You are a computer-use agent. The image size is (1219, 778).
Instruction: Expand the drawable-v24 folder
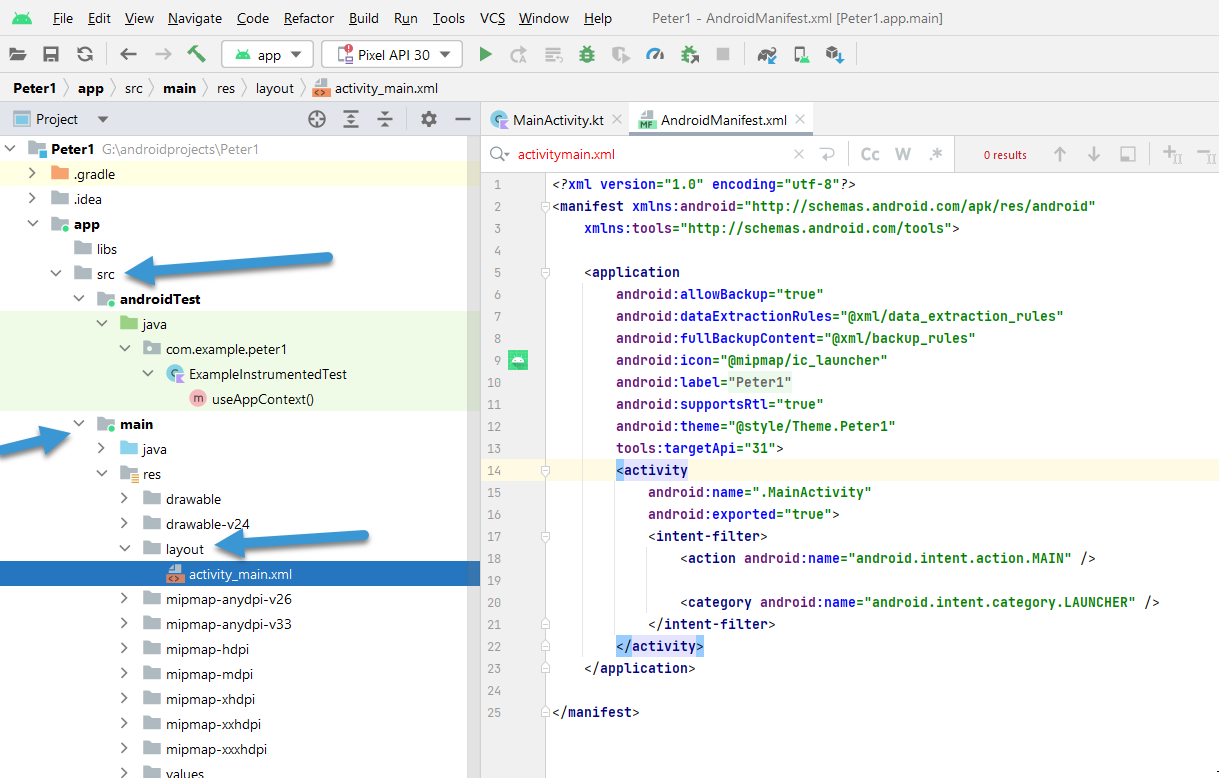tap(124, 524)
